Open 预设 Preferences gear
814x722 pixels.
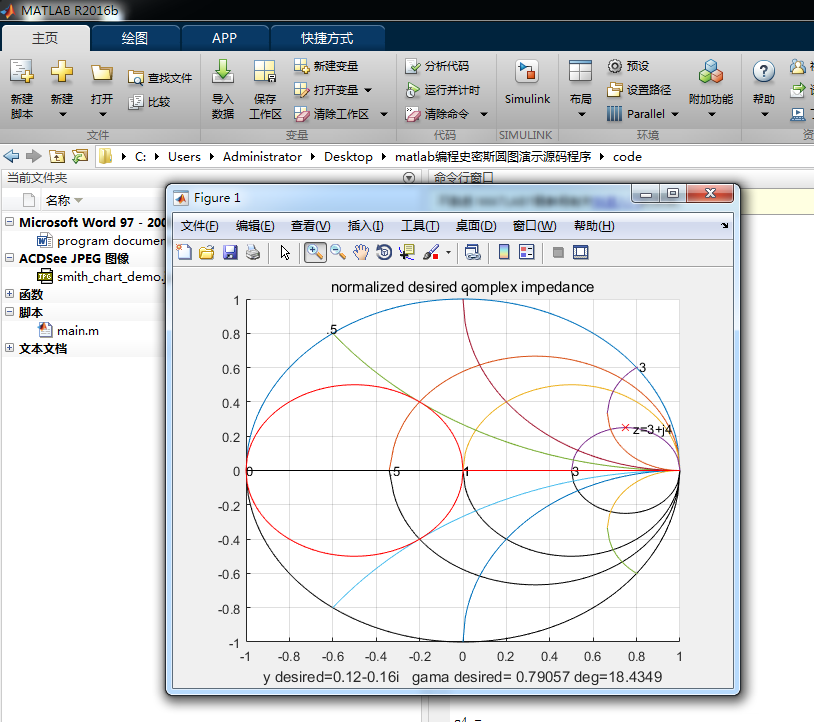point(628,66)
